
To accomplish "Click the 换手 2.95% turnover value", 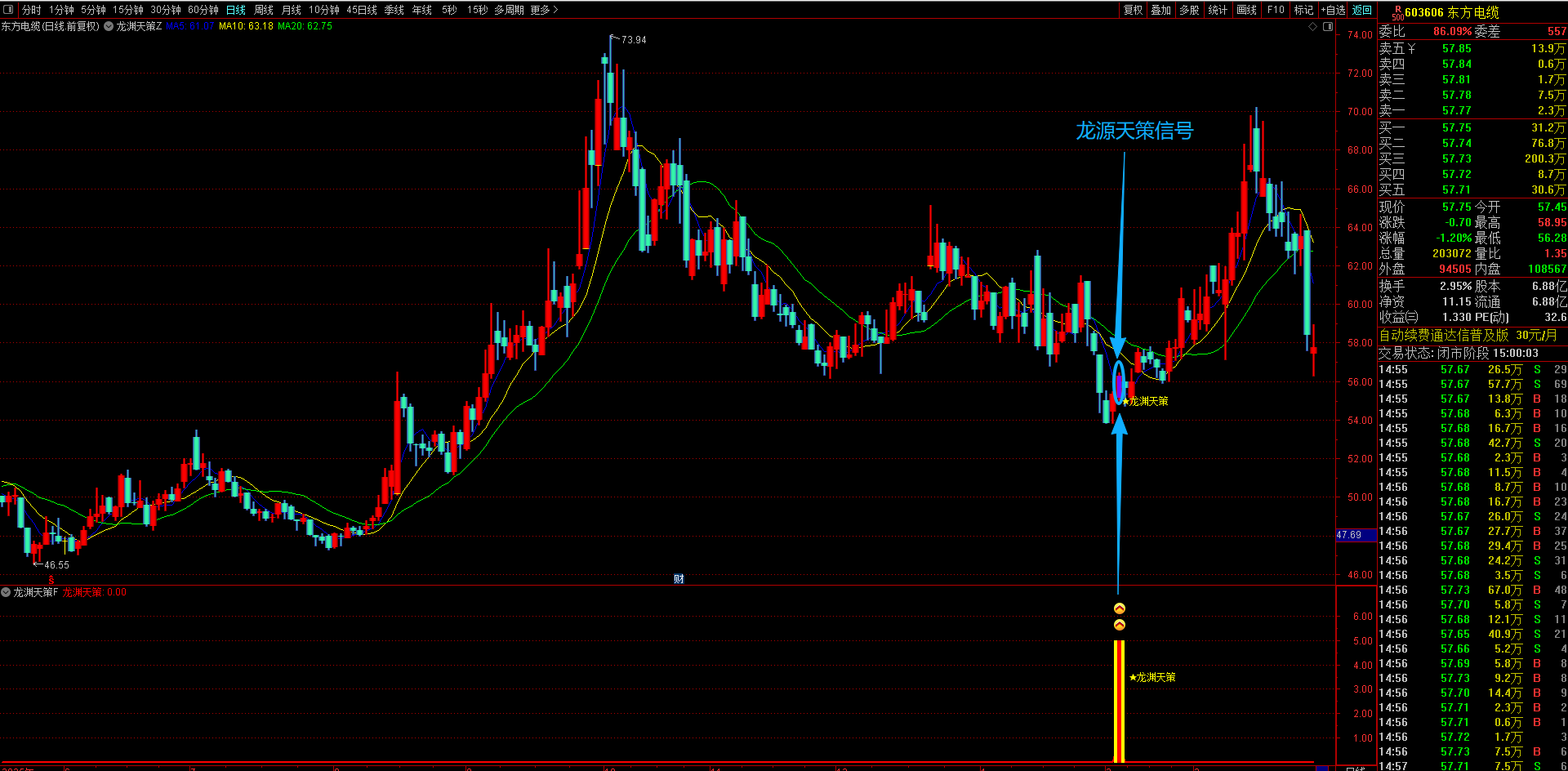I will pyautogui.click(x=1455, y=287).
